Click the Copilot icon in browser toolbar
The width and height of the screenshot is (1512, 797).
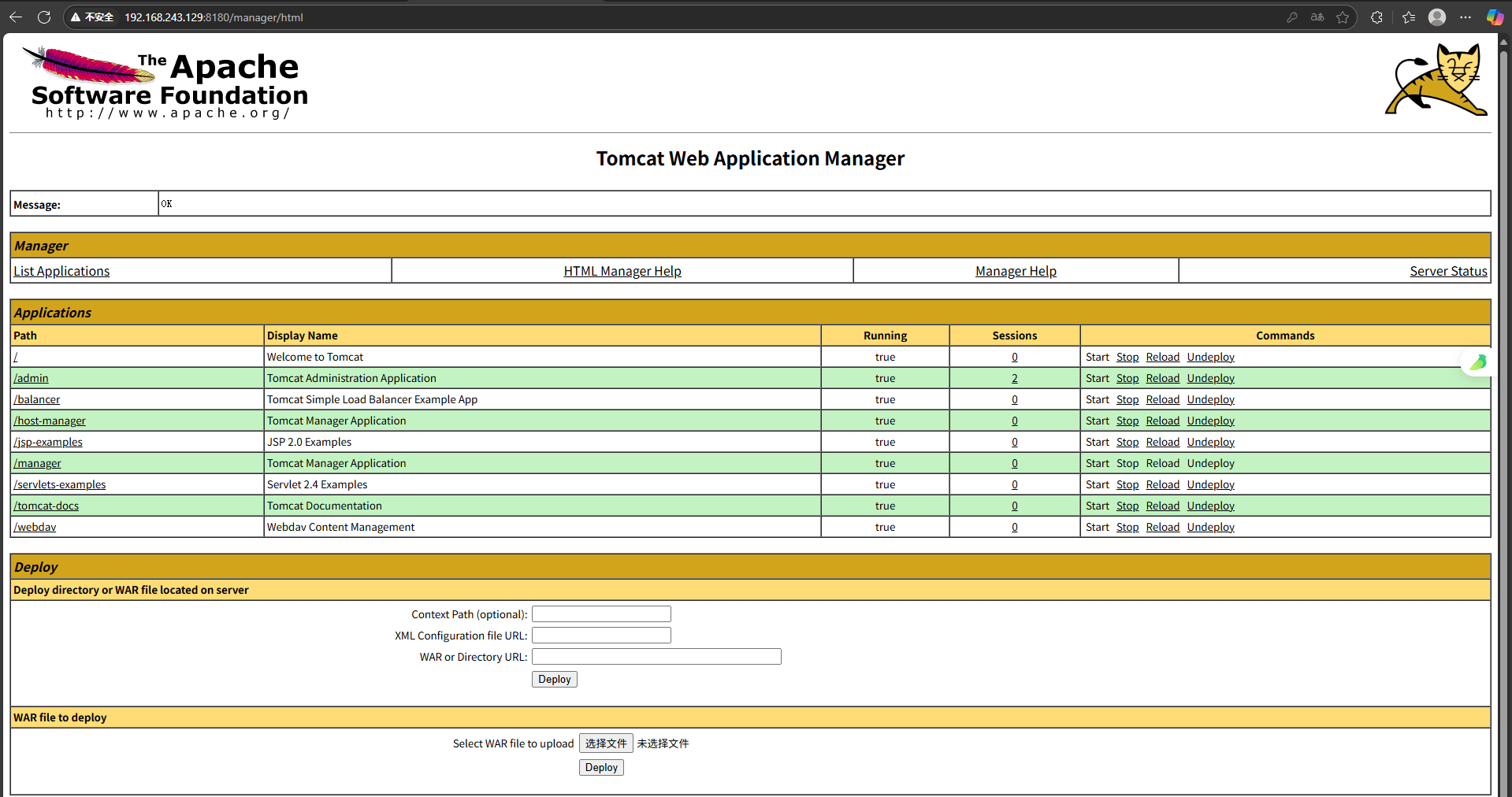click(1495, 17)
